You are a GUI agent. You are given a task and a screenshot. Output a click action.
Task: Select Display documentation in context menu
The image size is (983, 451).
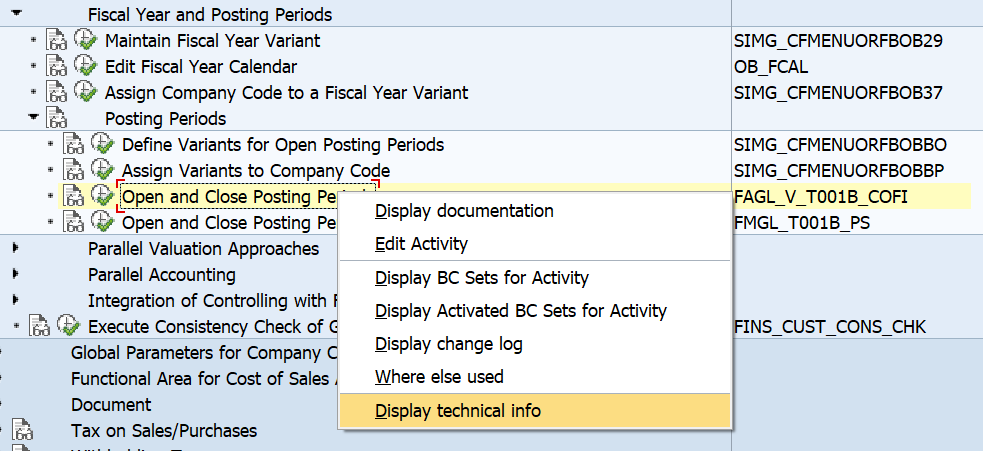coord(463,211)
